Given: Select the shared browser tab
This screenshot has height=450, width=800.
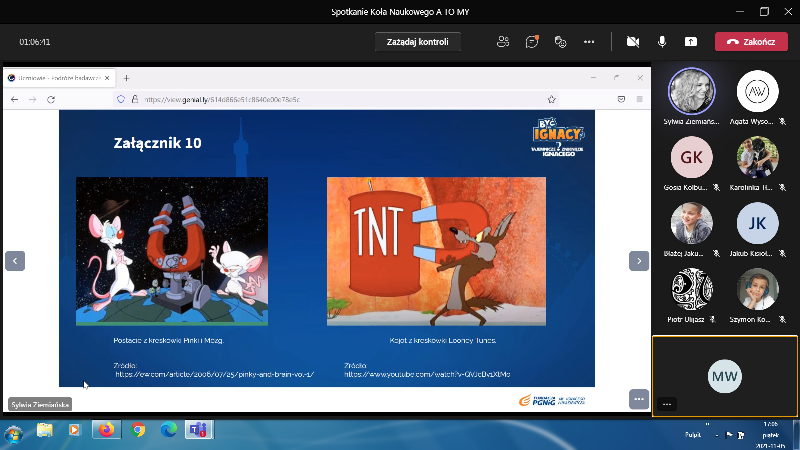Looking at the screenshot, I should click(59, 78).
